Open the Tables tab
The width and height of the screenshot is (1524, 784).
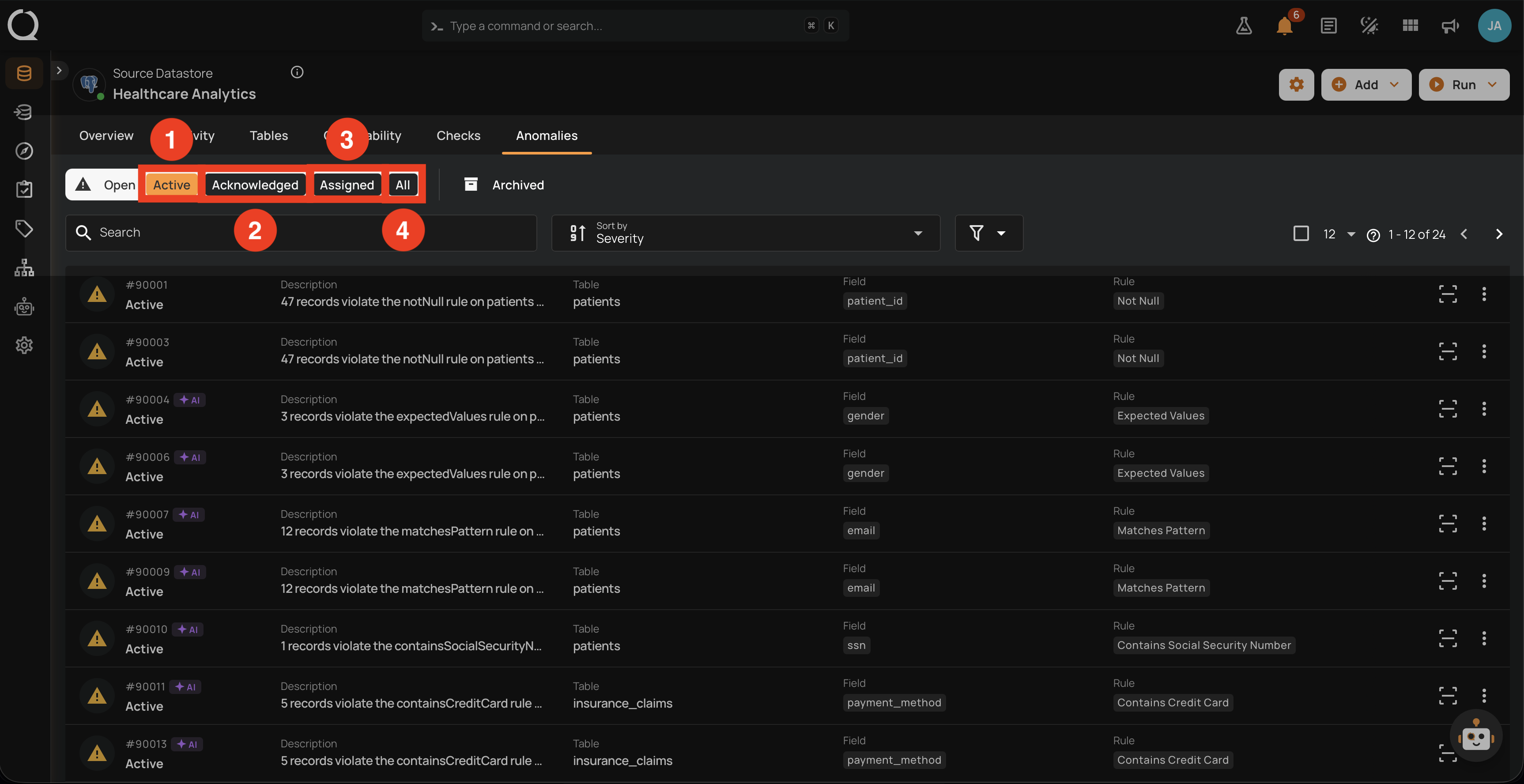click(x=268, y=136)
